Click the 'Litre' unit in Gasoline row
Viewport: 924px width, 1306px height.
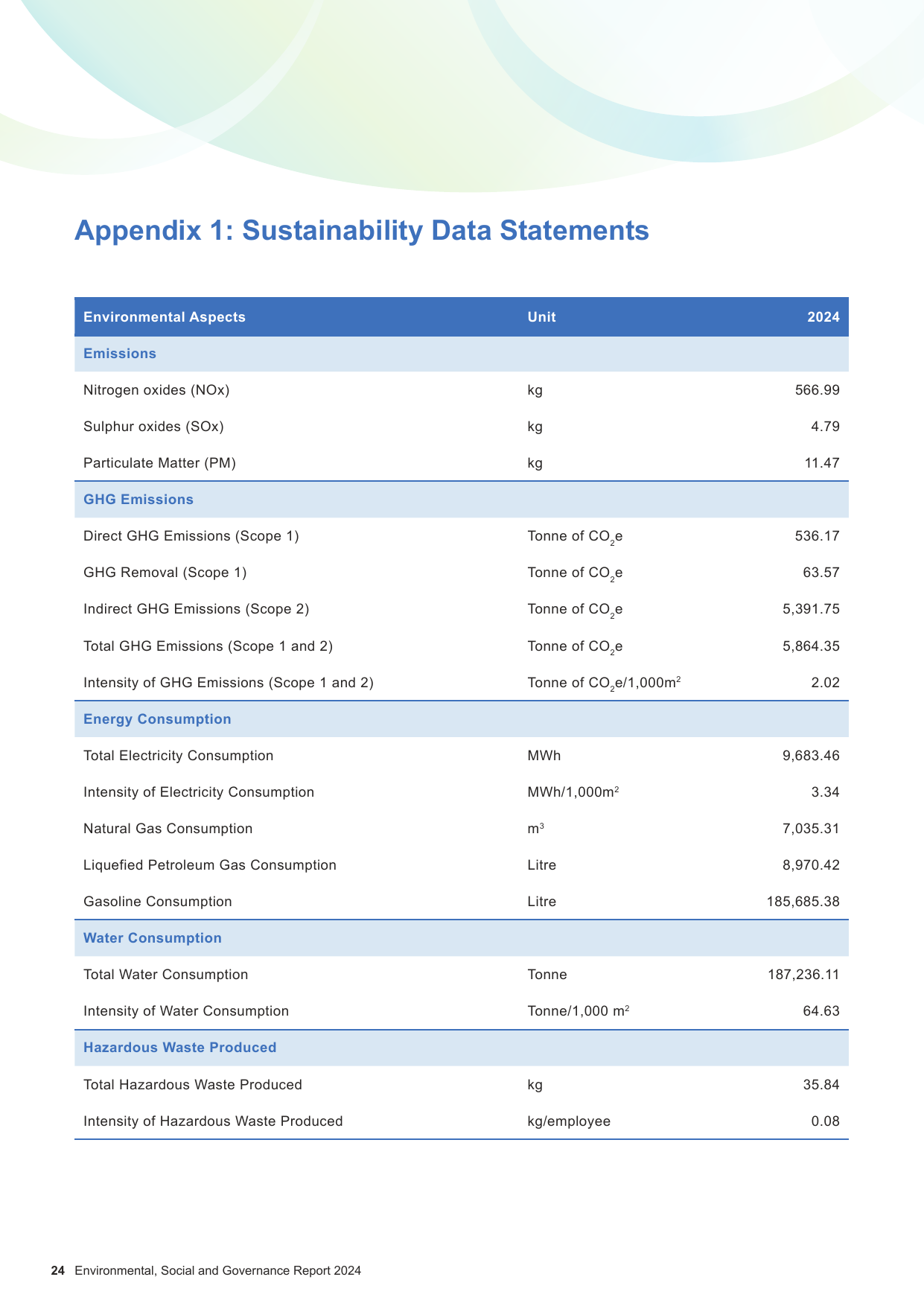(x=541, y=902)
